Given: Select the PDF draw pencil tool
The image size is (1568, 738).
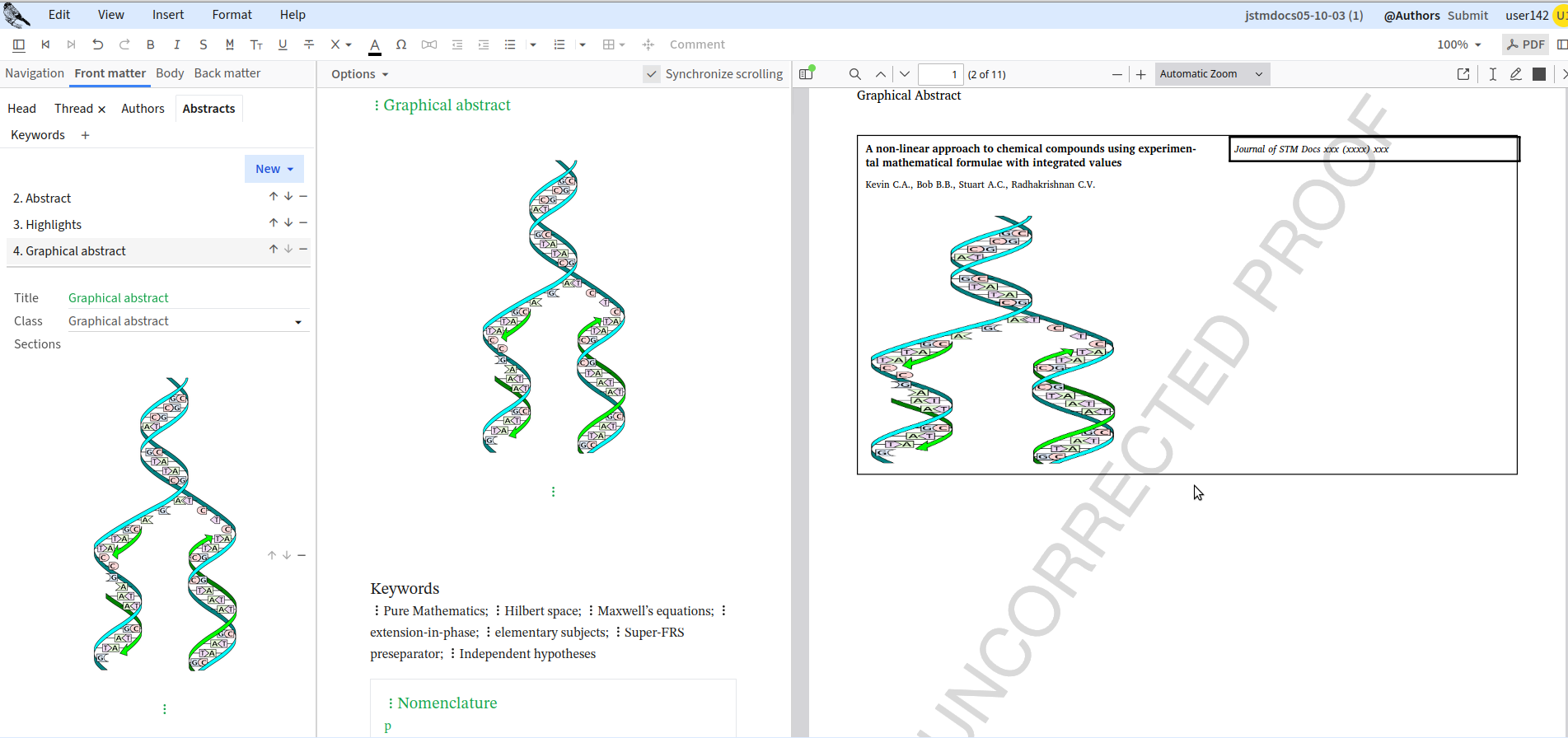Looking at the screenshot, I should tap(1515, 74).
